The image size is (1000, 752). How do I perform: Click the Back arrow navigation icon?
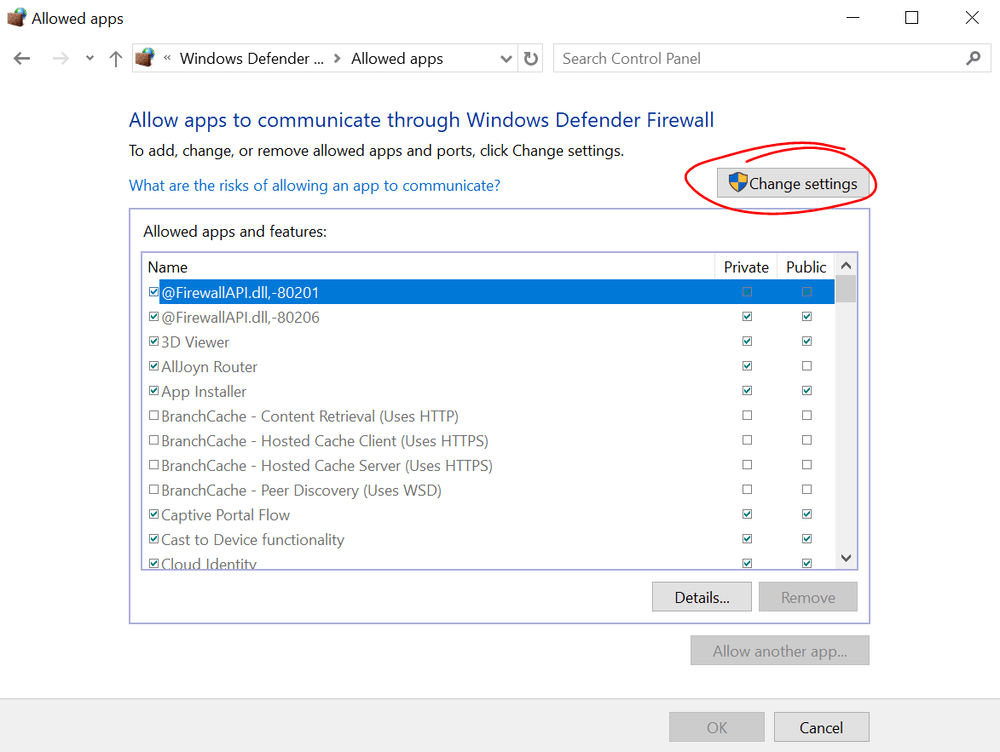point(22,59)
